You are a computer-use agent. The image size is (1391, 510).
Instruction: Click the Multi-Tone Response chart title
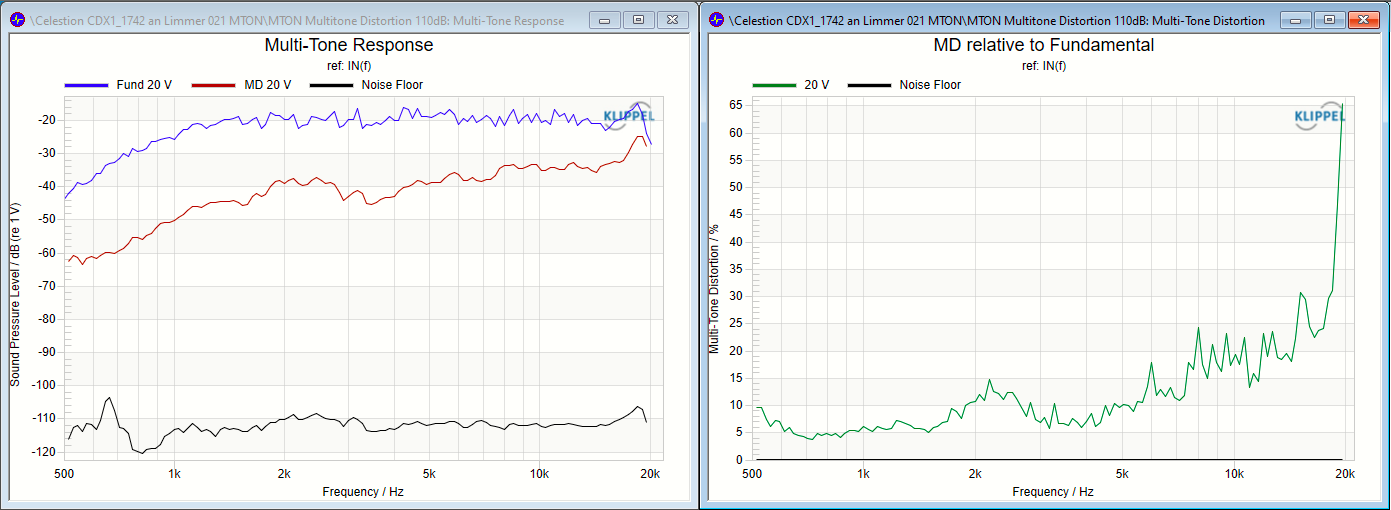pyautogui.click(x=349, y=45)
